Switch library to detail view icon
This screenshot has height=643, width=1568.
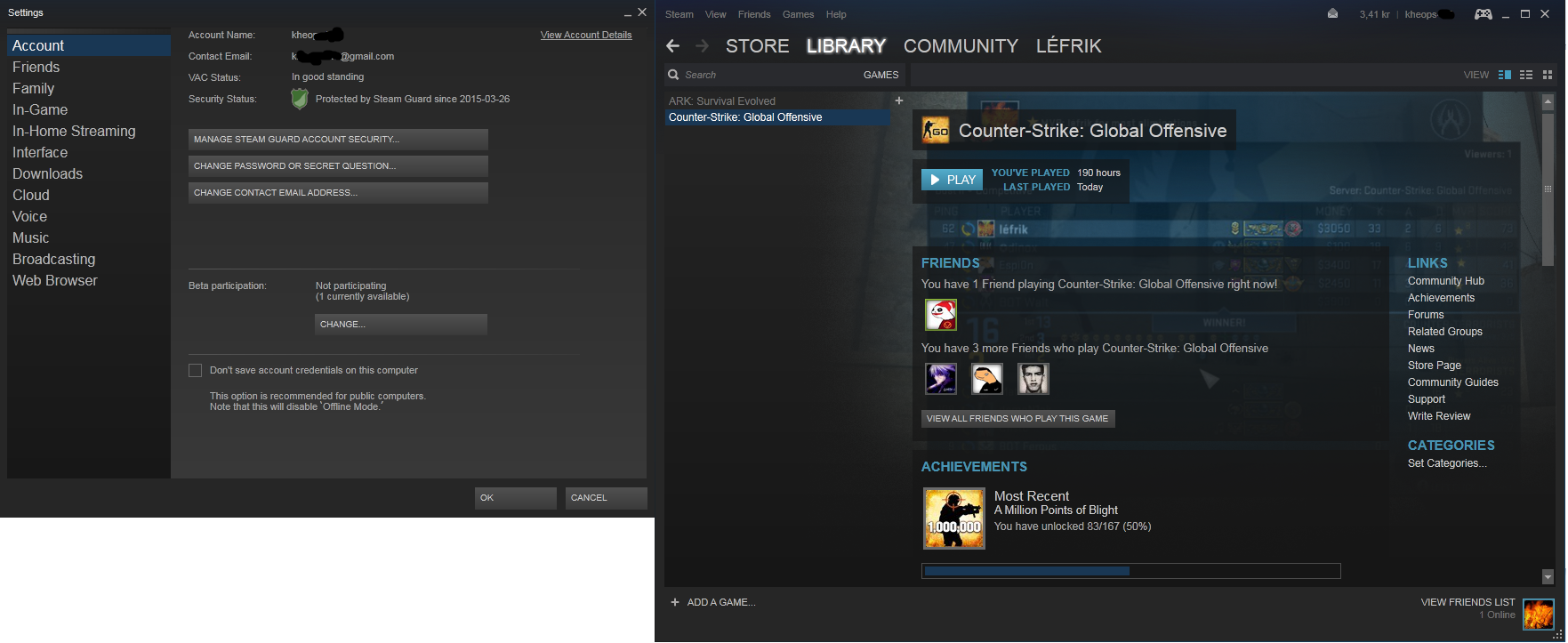click(1505, 75)
